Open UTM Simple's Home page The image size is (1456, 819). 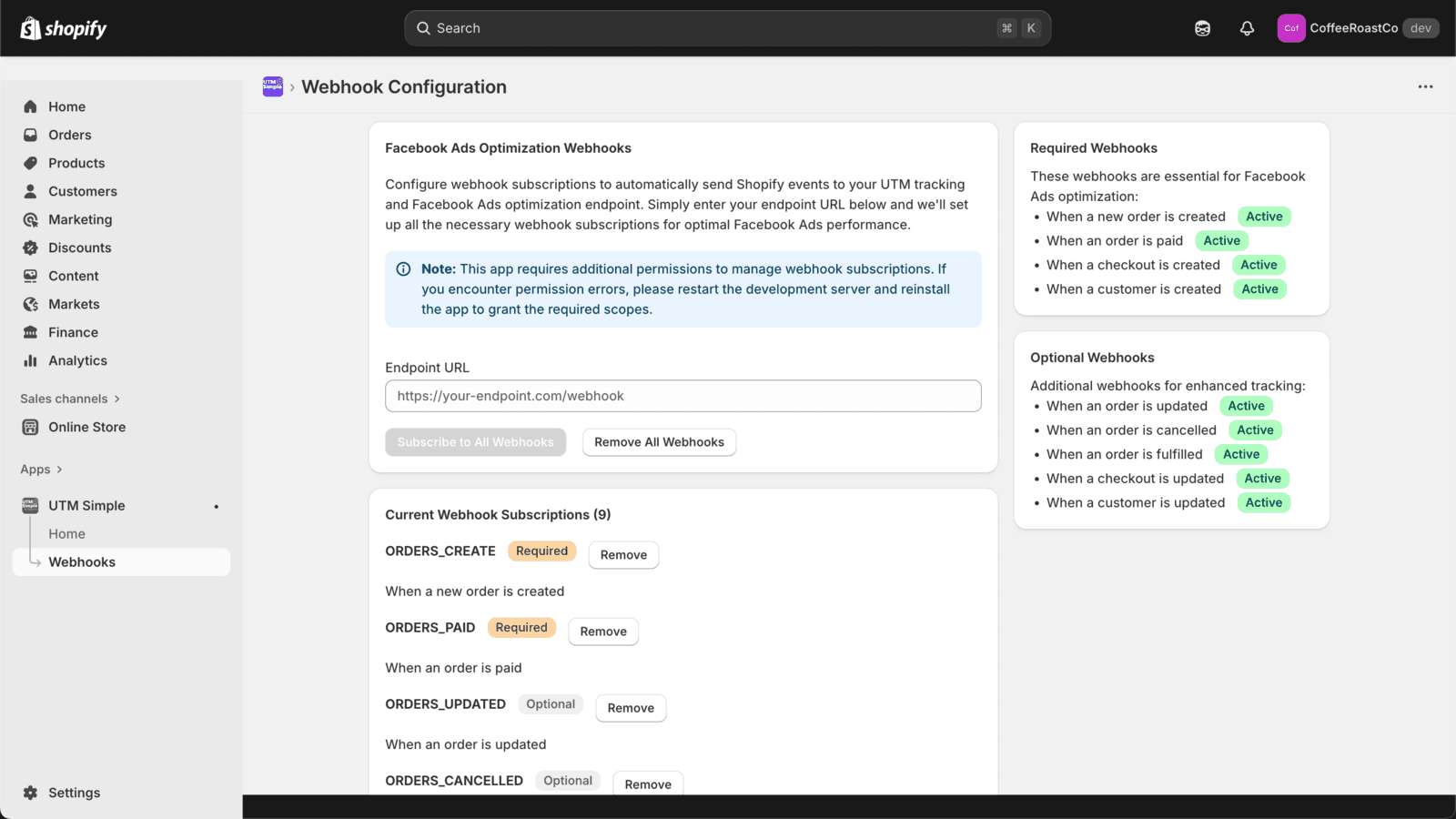(x=66, y=533)
